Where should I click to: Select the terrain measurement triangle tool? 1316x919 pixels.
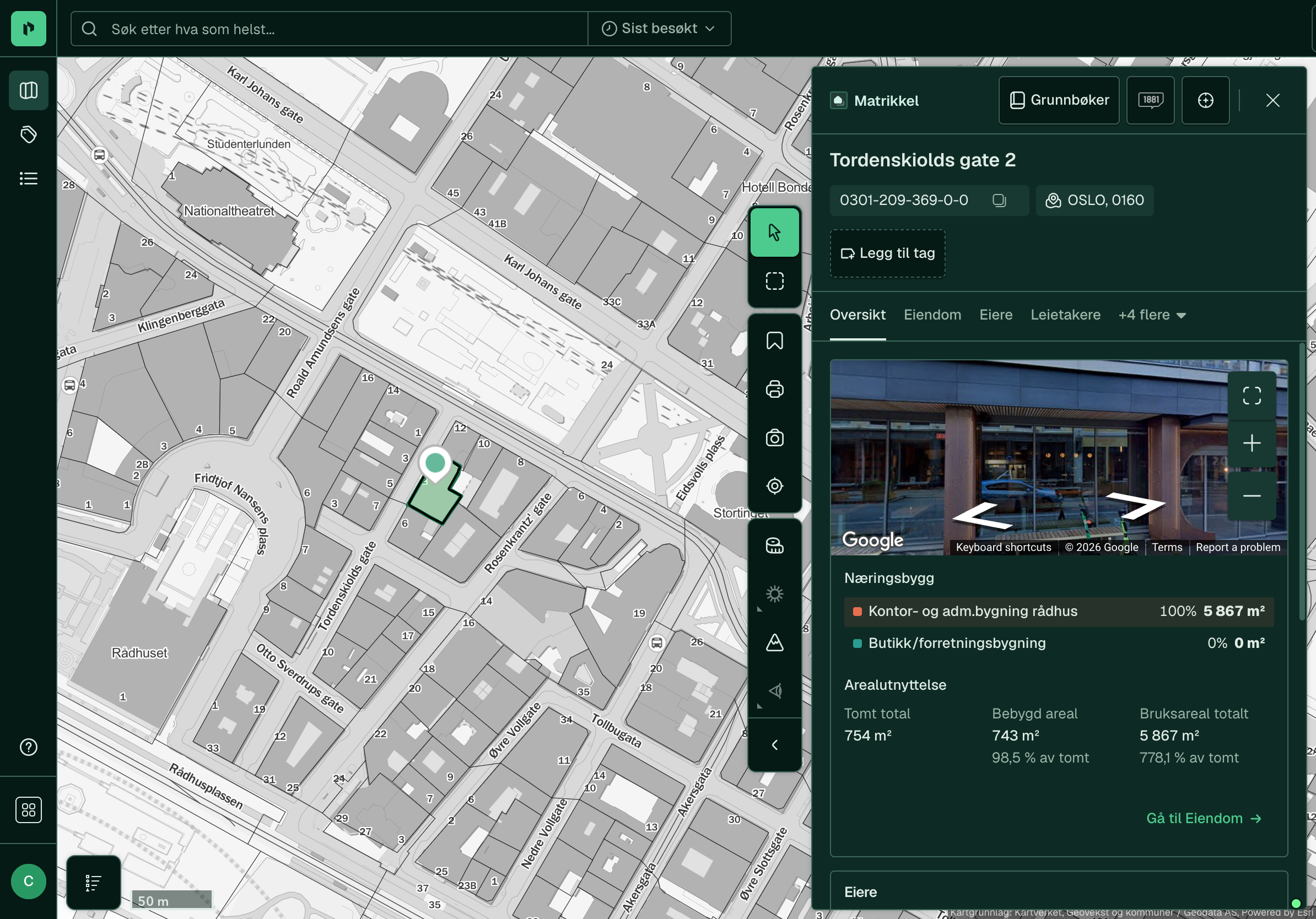pos(774,642)
